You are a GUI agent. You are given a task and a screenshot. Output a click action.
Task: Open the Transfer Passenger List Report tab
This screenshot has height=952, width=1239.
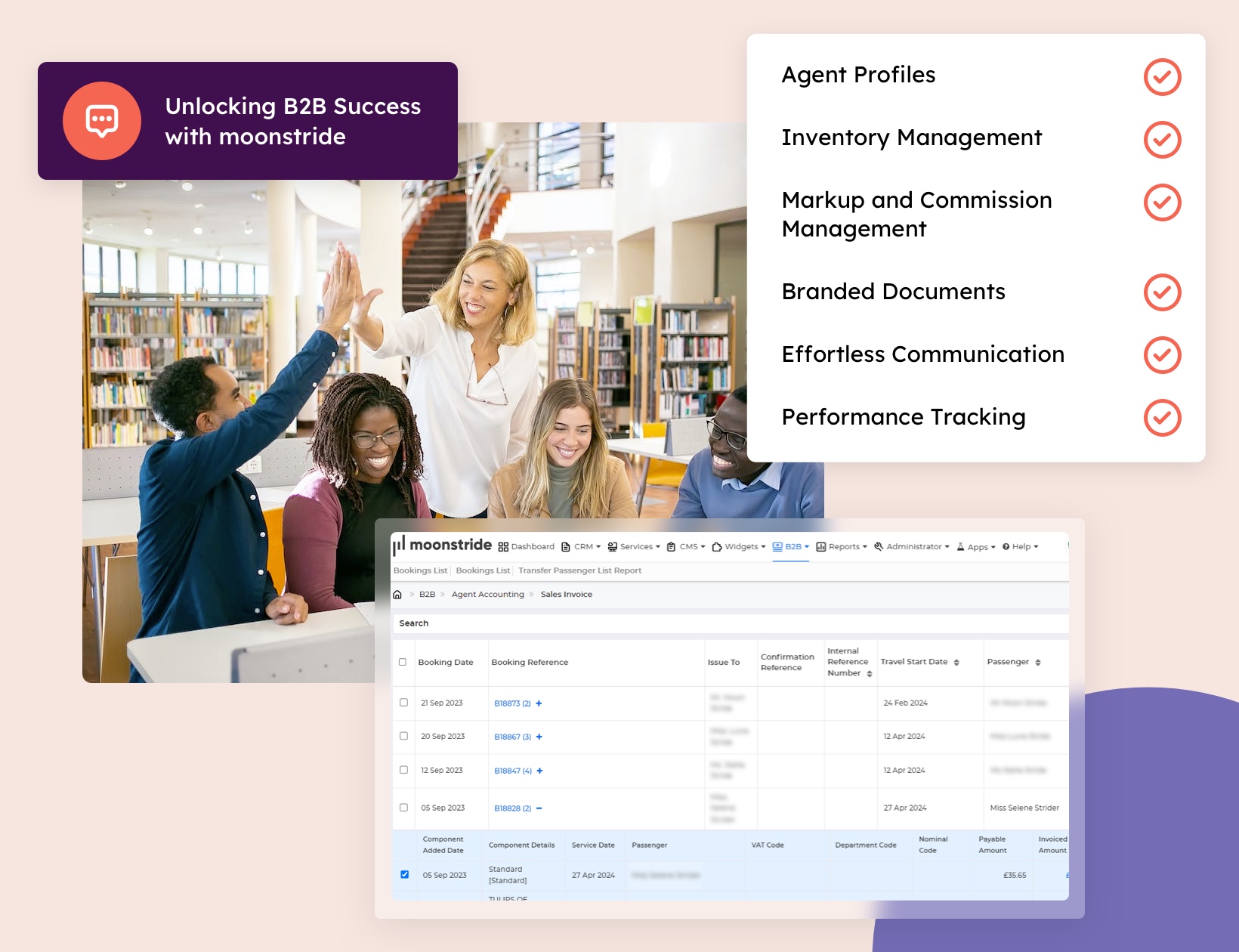tap(579, 571)
